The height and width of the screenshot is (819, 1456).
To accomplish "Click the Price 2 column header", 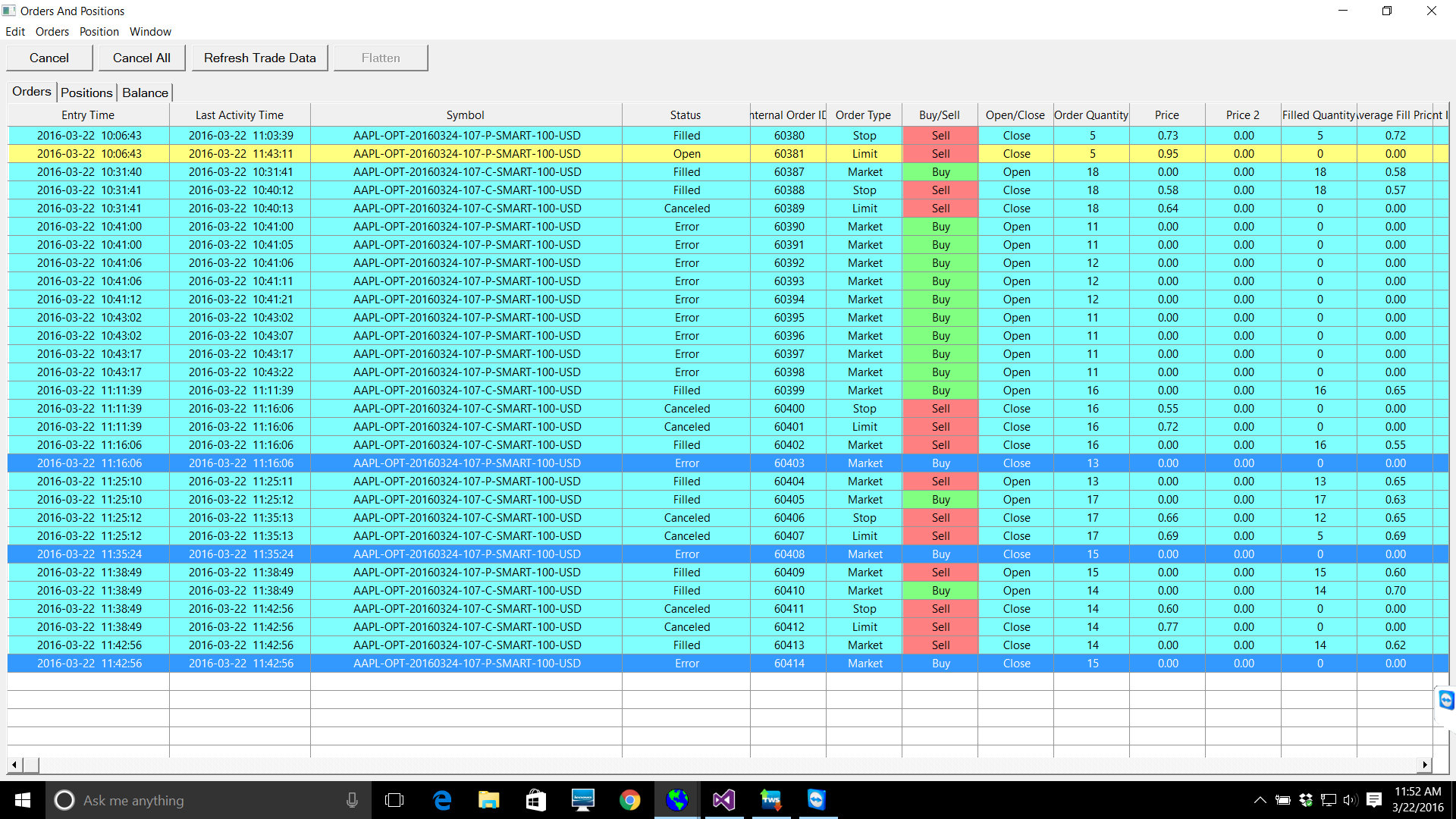I will 1243,115.
